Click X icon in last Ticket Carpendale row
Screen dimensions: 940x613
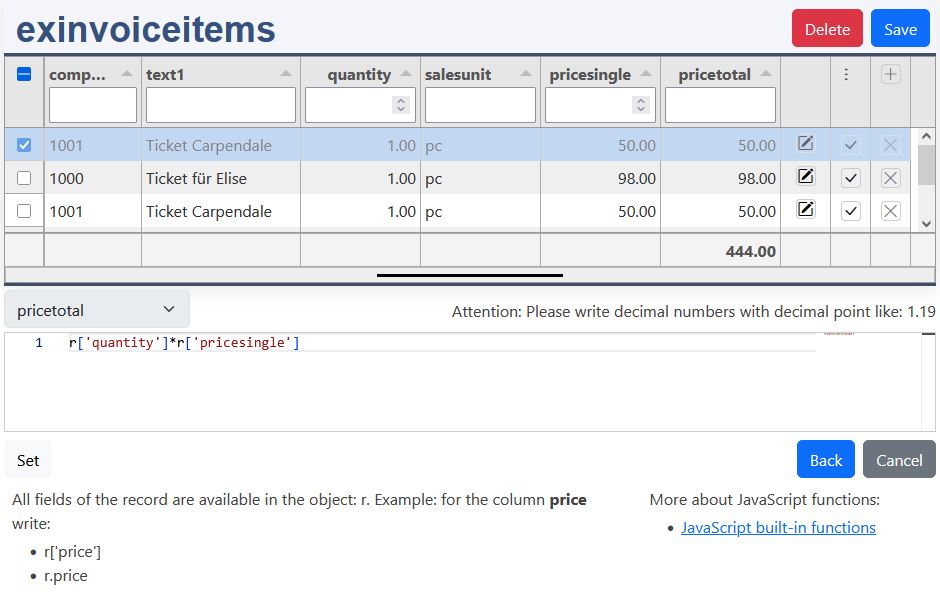click(x=890, y=211)
